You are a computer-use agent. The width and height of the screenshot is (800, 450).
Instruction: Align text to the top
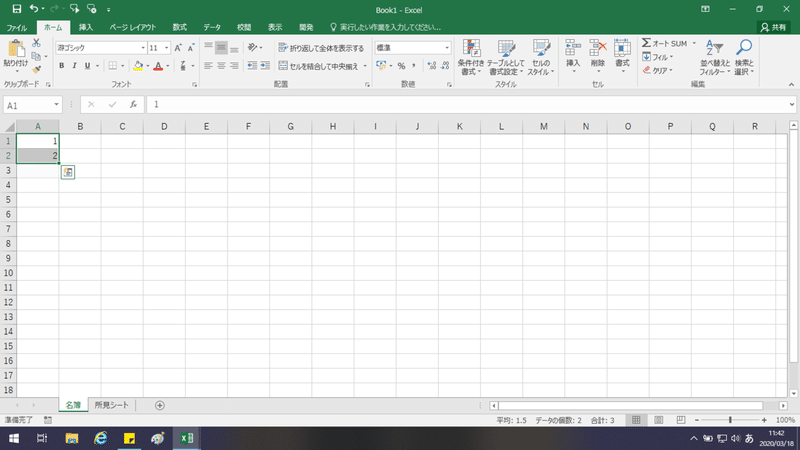coord(208,47)
